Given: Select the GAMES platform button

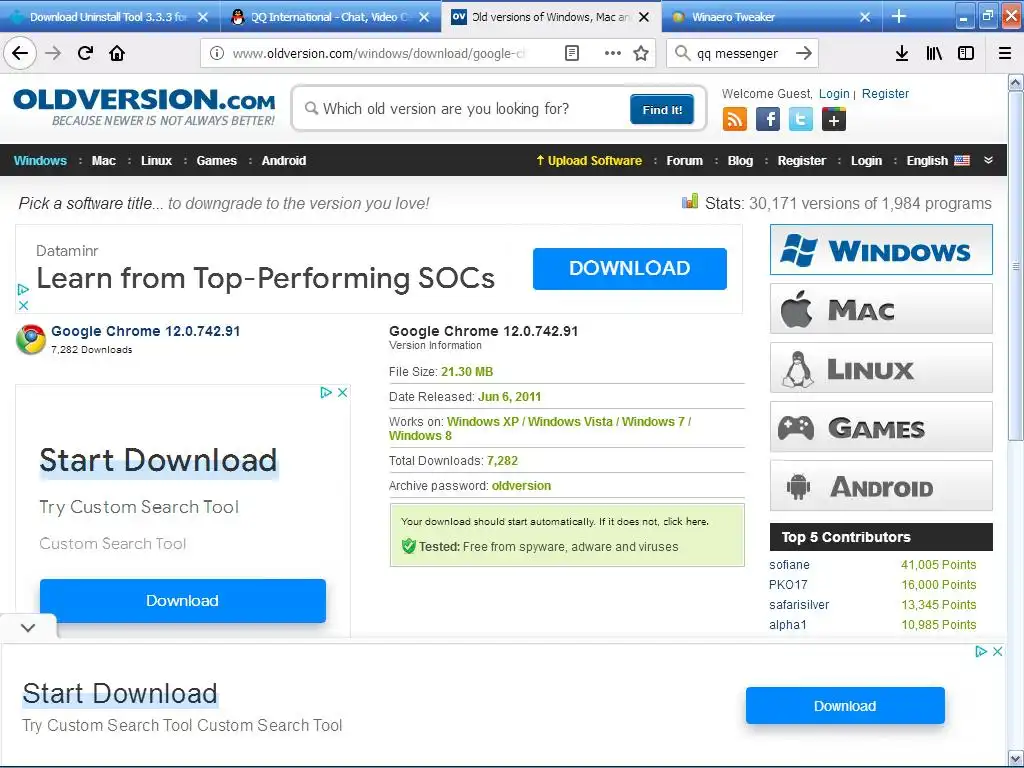Looking at the screenshot, I should (881, 427).
